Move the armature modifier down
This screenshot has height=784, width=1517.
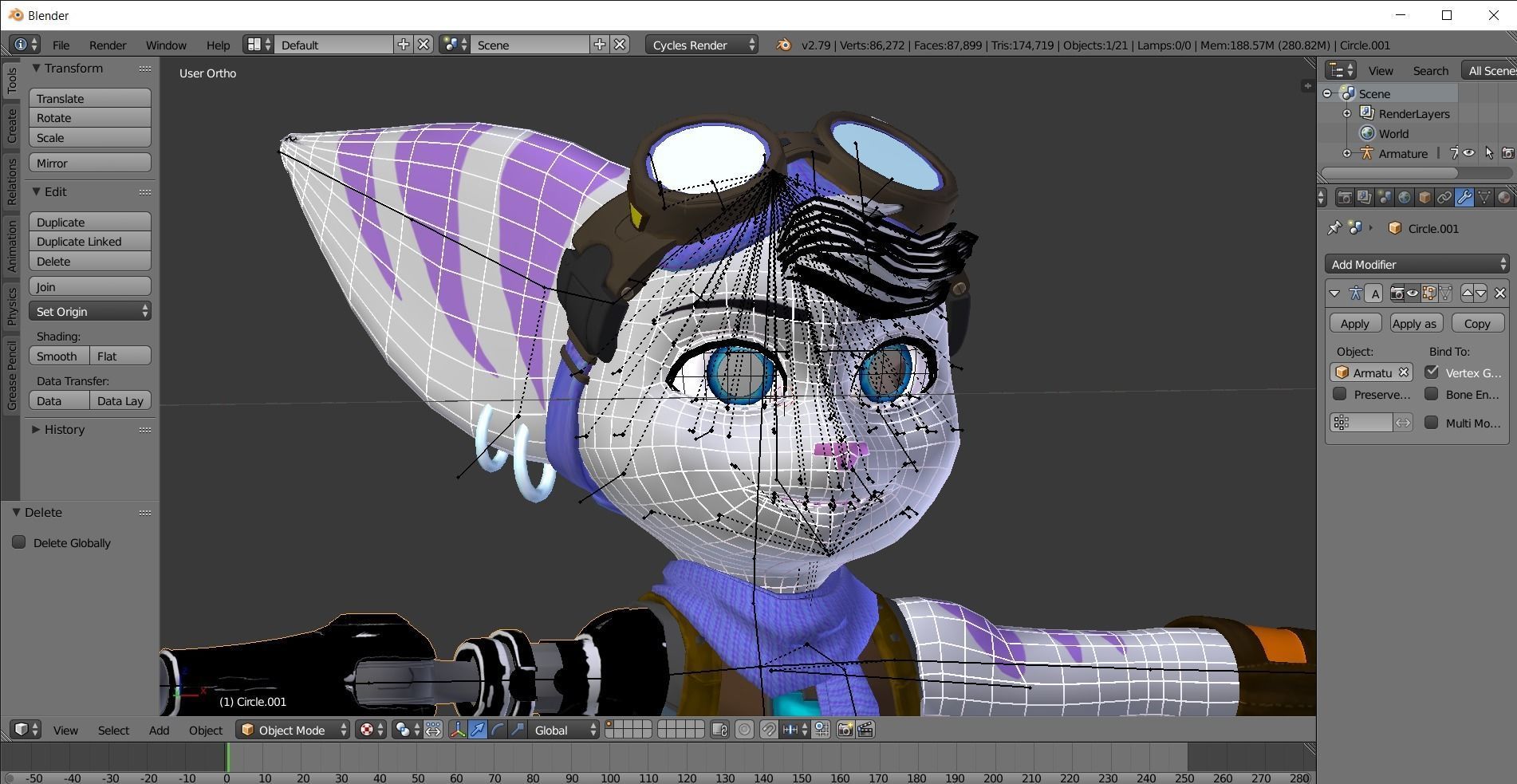[1481, 294]
